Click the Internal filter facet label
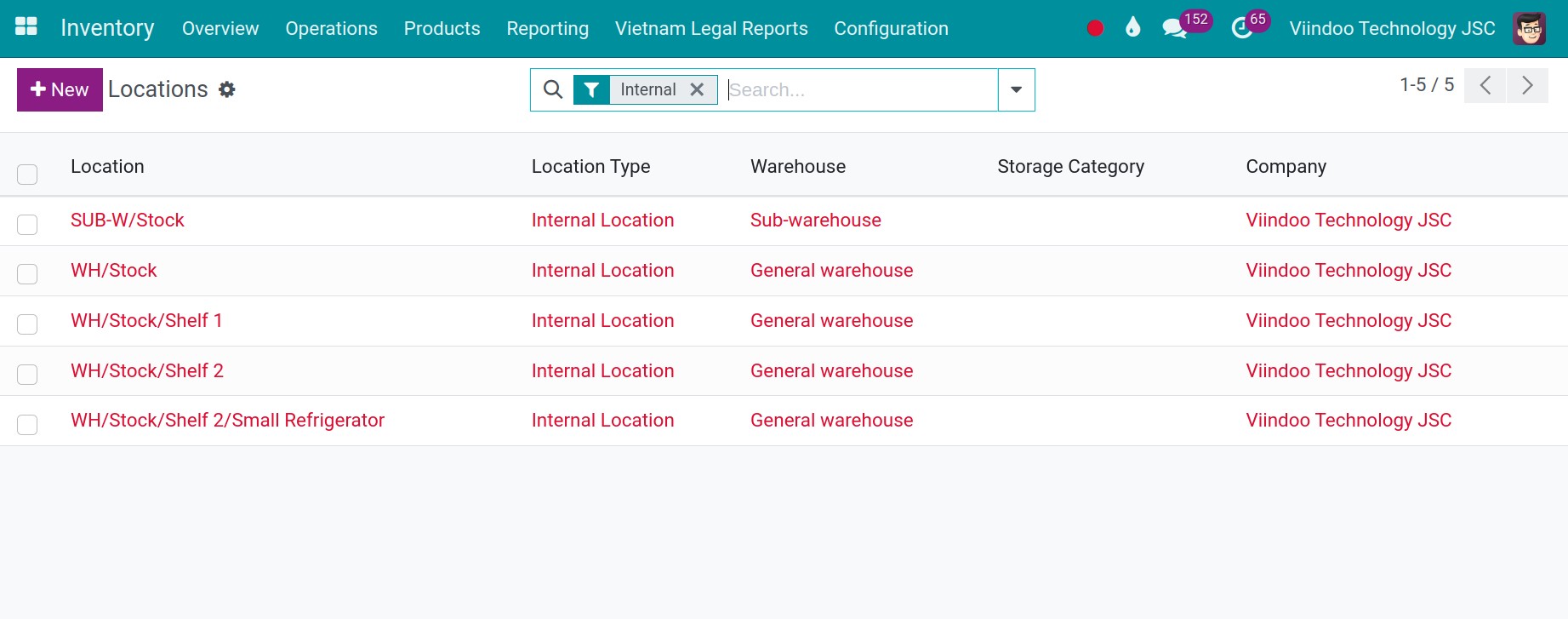 (x=648, y=89)
